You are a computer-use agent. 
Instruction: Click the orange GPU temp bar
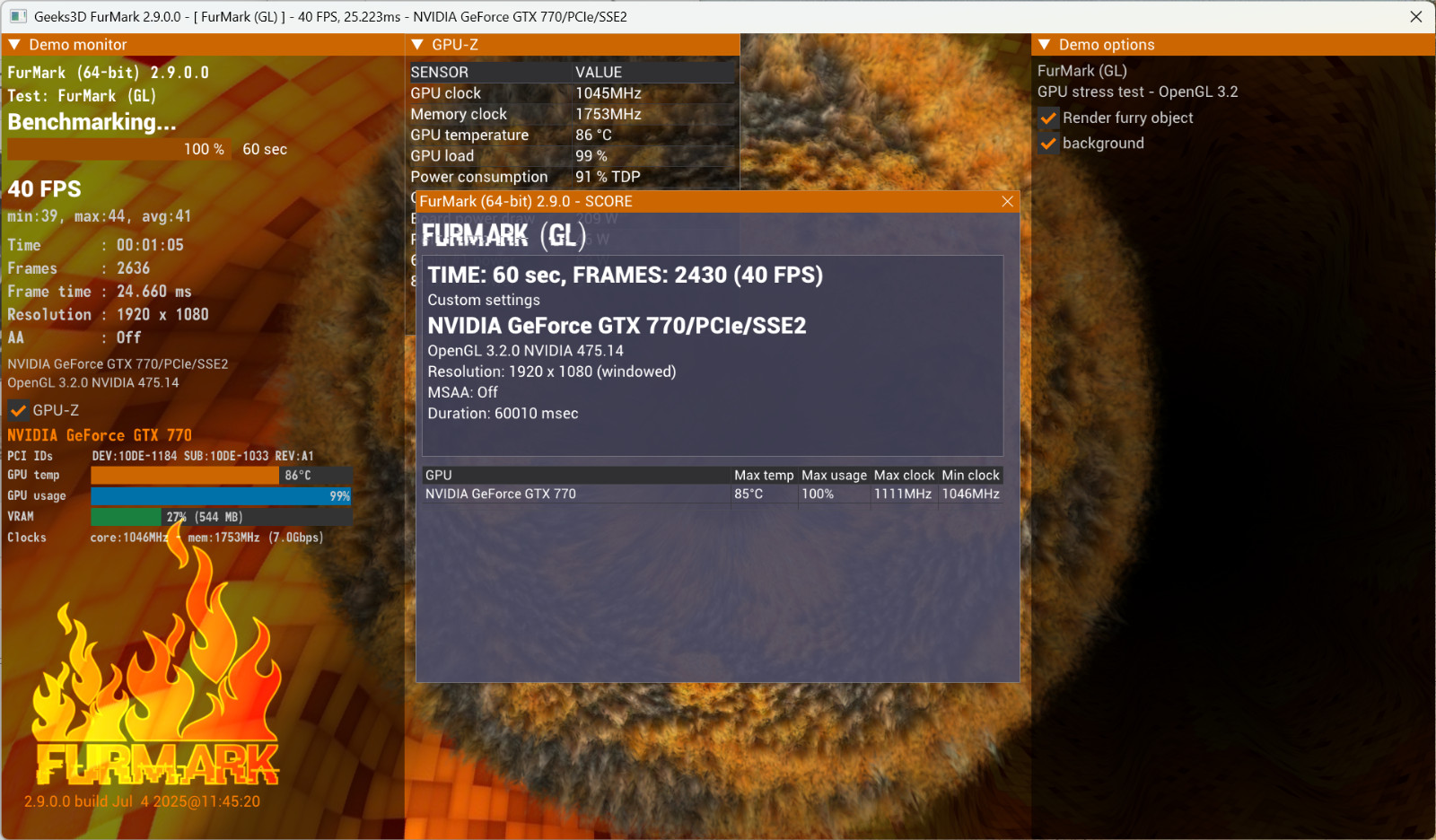click(x=185, y=475)
